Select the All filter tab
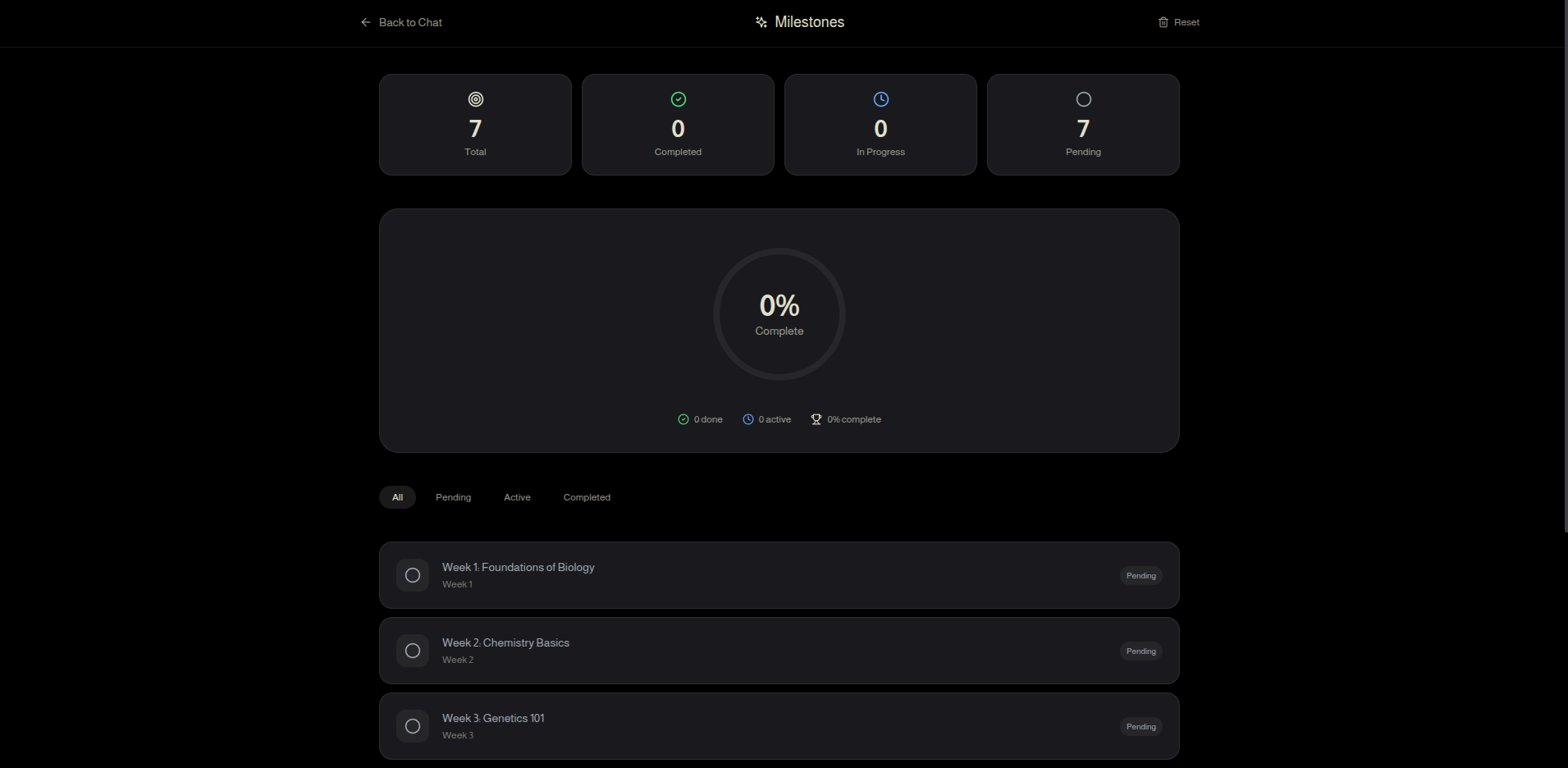 pos(397,497)
